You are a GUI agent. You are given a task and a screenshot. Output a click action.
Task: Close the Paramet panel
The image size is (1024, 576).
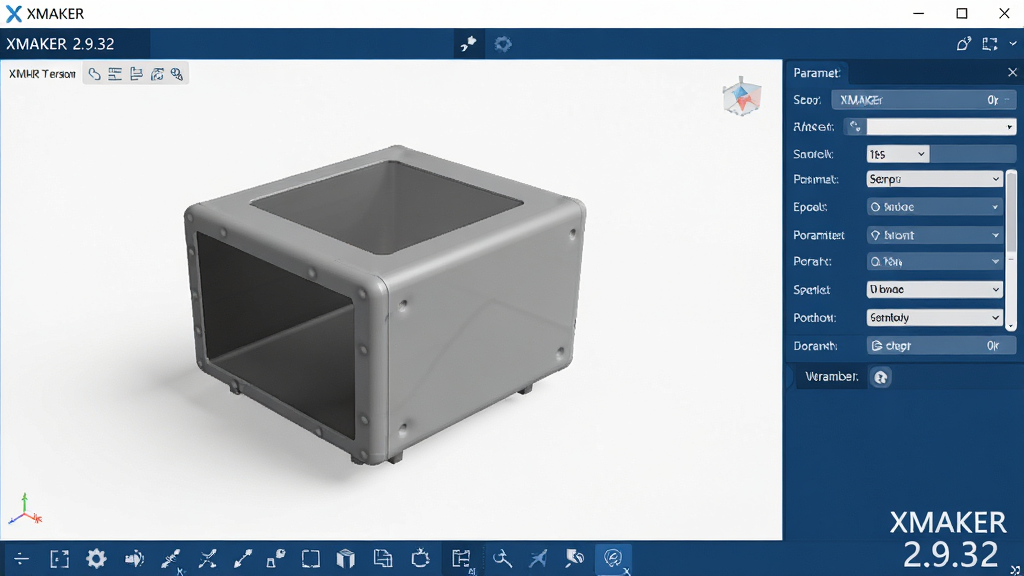[1012, 72]
